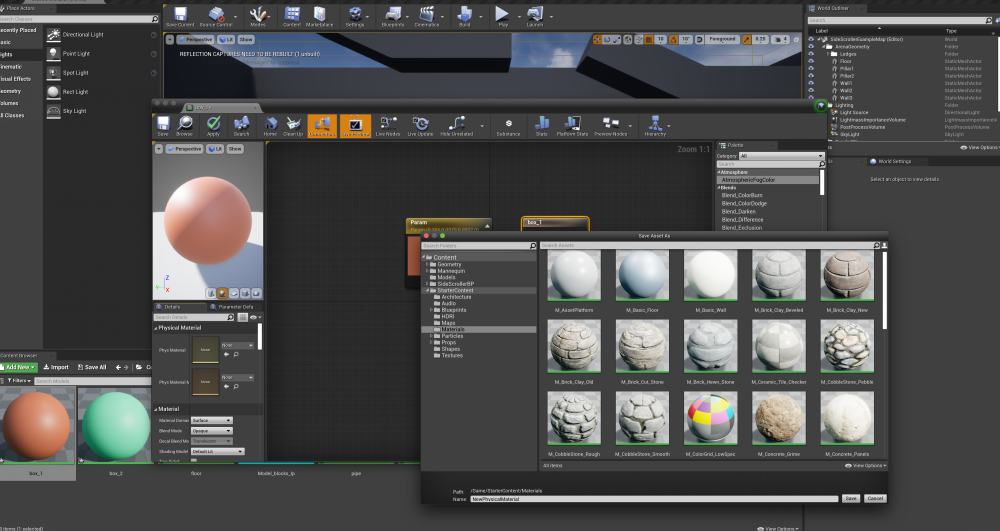Click Apply in the material editor toolbar
The image size is (1000, 531).
pos(213,126)
